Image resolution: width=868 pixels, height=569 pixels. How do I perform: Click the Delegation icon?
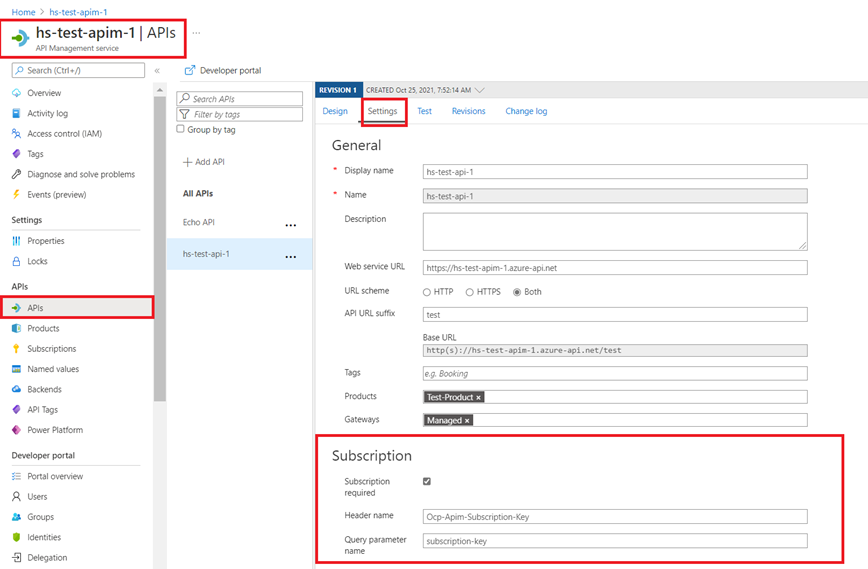pyautogui.click(x=17, y=557)
